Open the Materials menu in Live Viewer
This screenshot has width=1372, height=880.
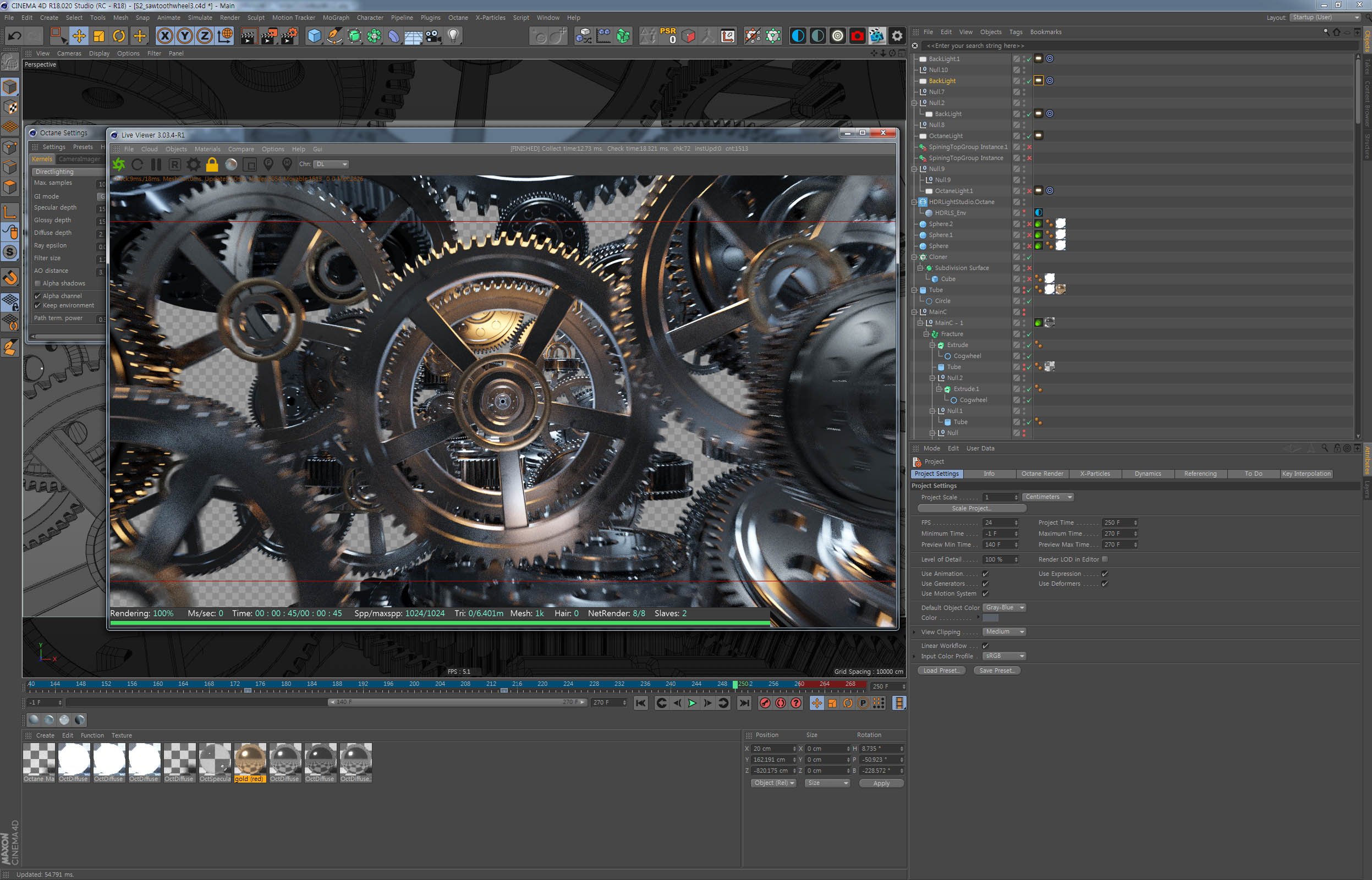point(207,149)
